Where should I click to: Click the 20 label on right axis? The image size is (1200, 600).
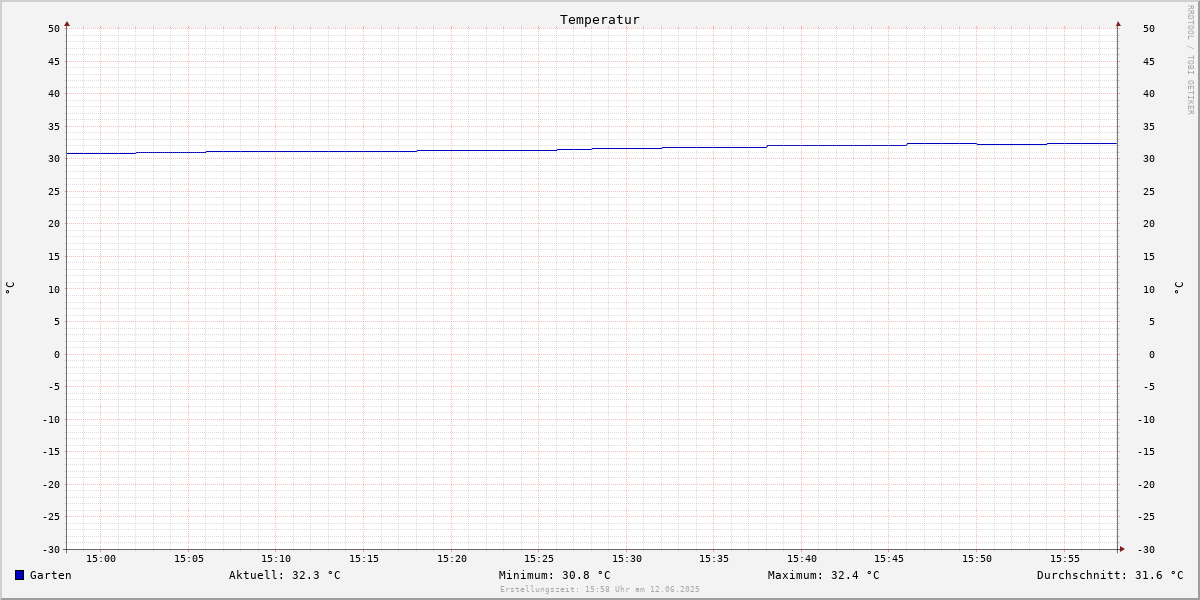(x=1149, y=223)
